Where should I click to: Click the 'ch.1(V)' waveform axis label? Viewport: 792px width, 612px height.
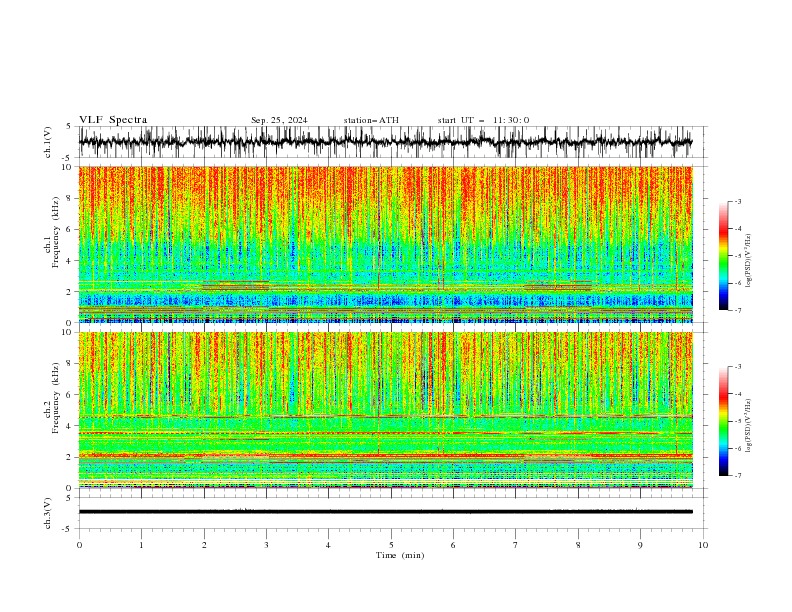click(48, 142)
